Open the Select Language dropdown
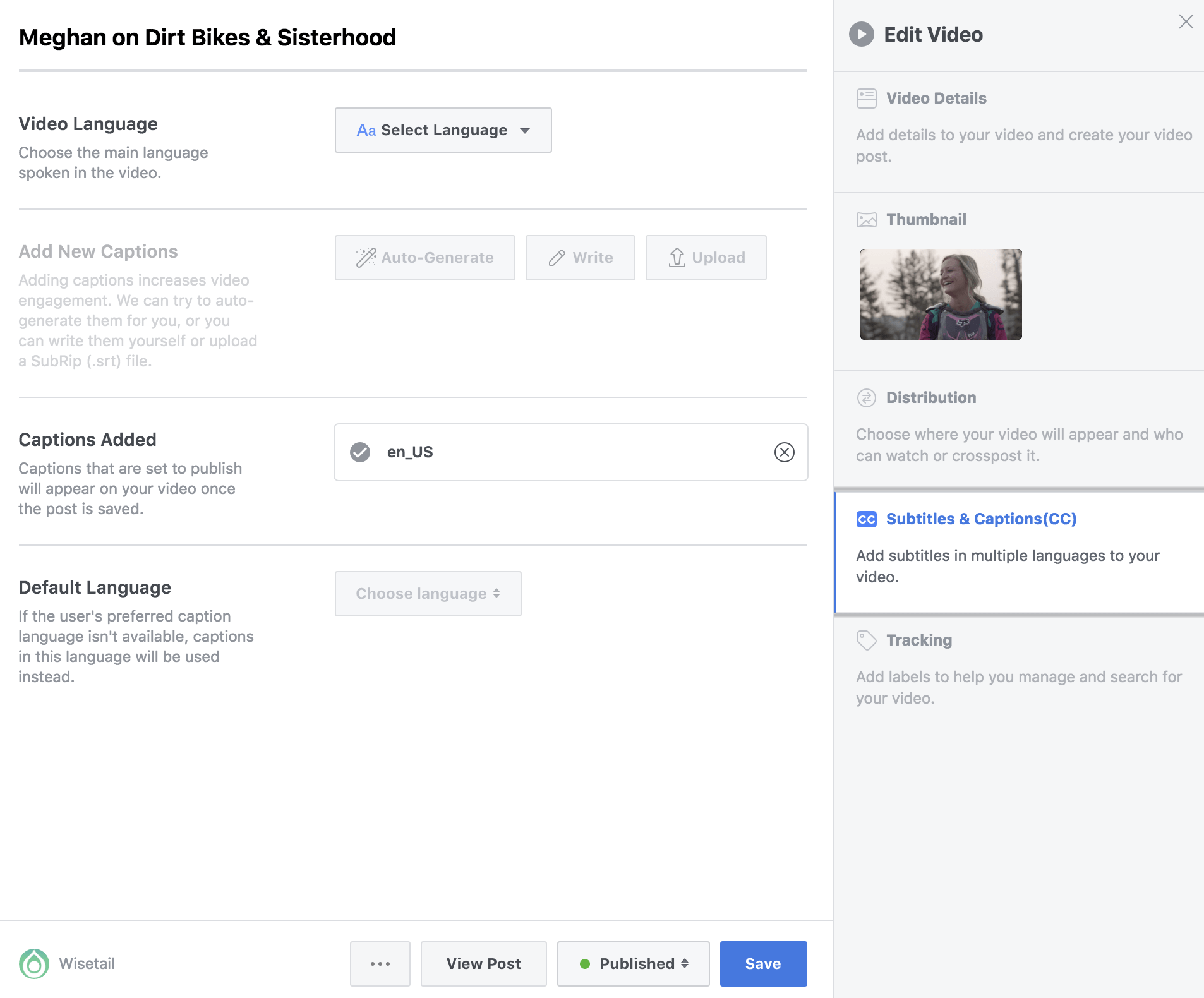 pos(443,130)
